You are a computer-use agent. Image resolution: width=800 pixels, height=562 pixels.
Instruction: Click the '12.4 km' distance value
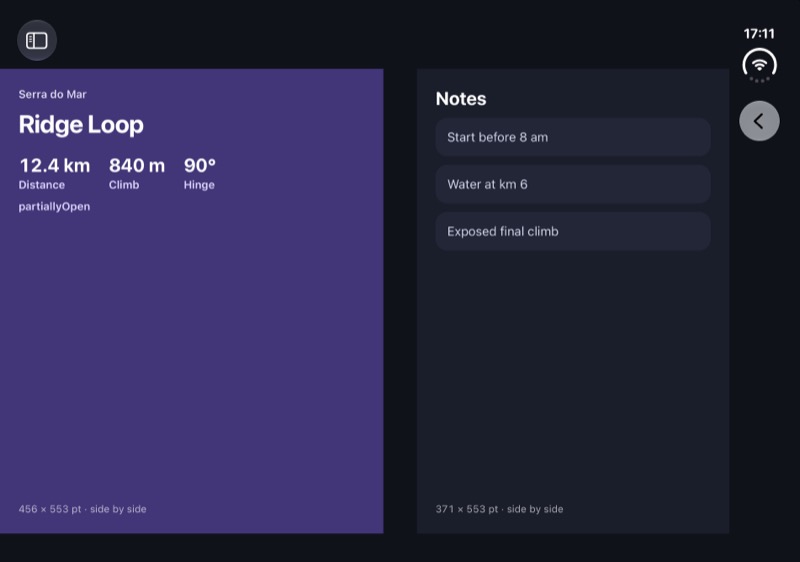tap(55, 165)
